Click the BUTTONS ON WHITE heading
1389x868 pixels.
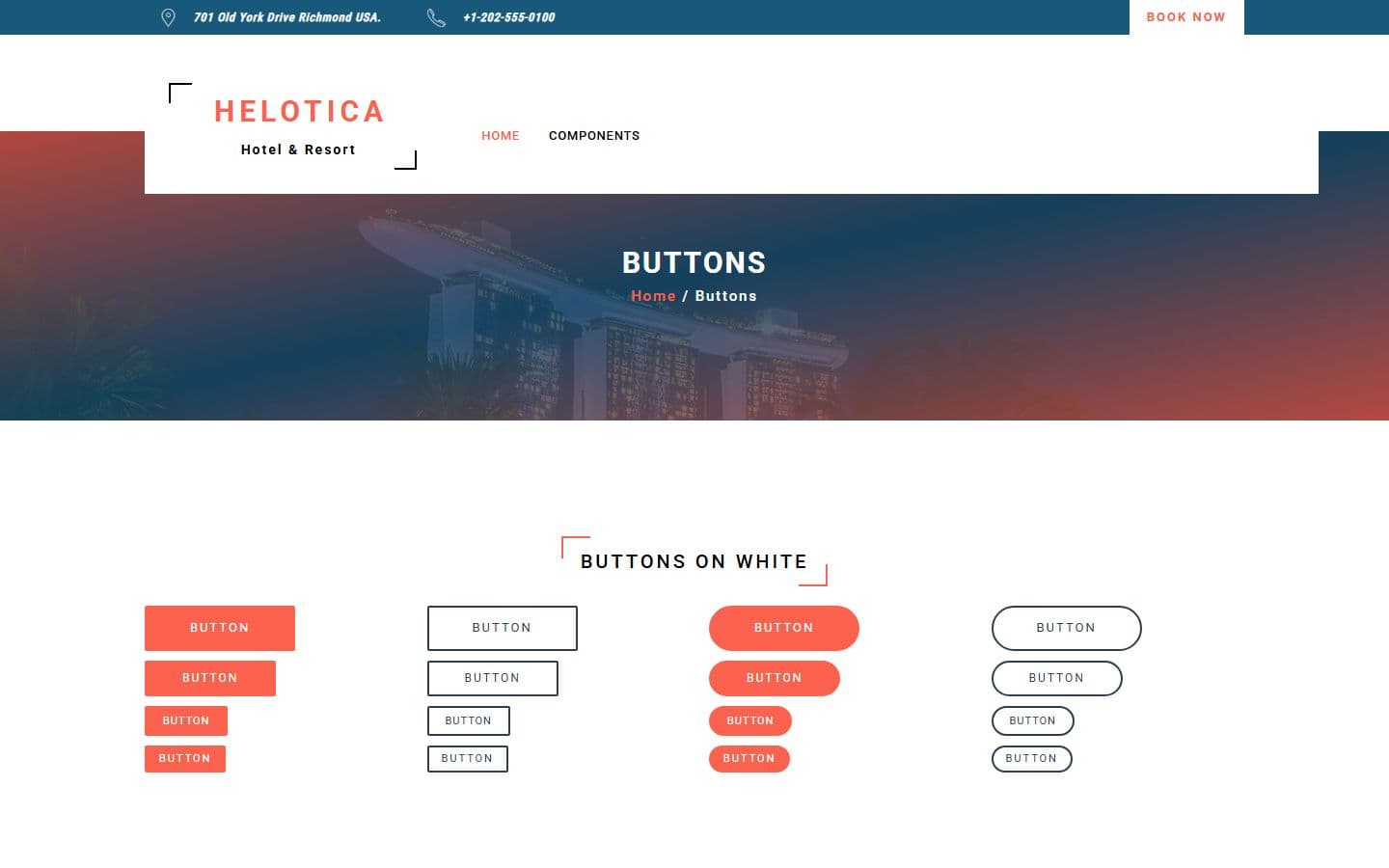tap(694, 561)
